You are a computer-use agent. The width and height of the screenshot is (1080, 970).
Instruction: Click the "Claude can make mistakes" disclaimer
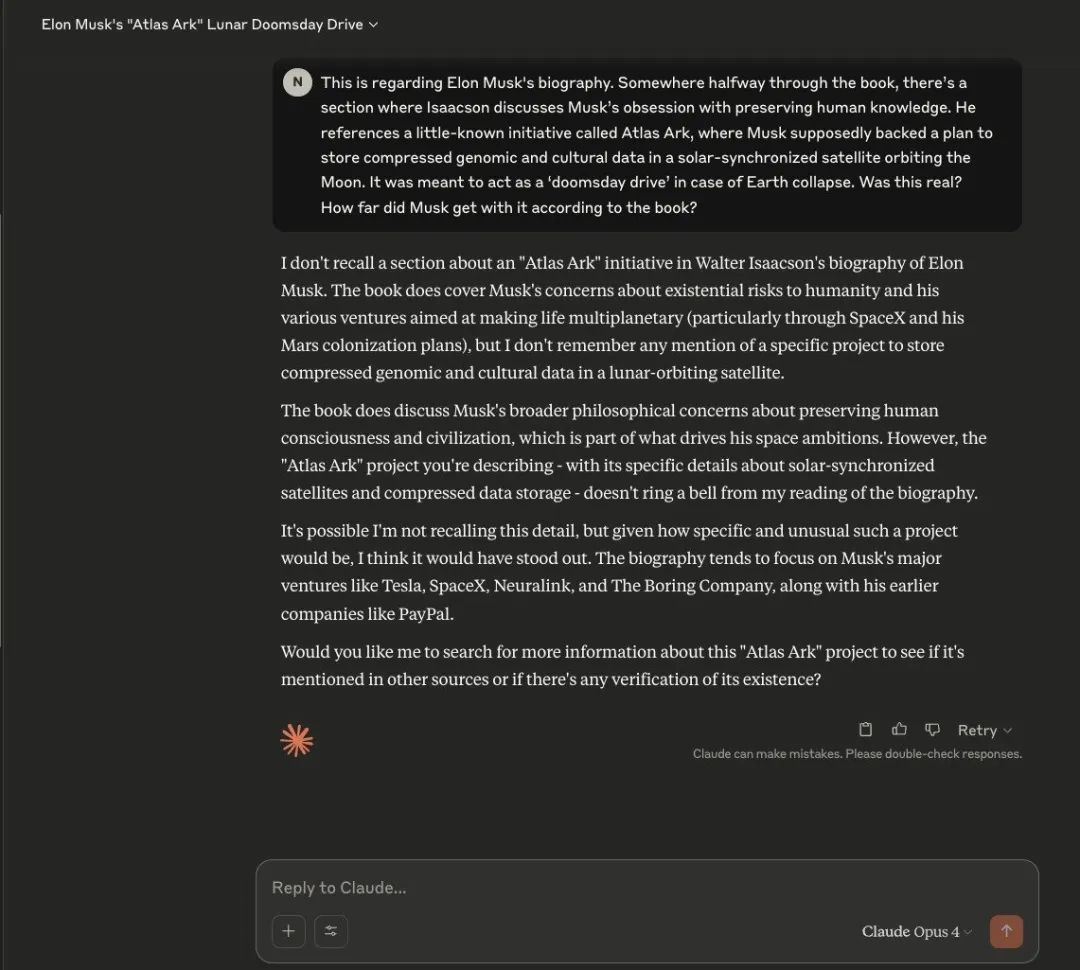(857, 754)
